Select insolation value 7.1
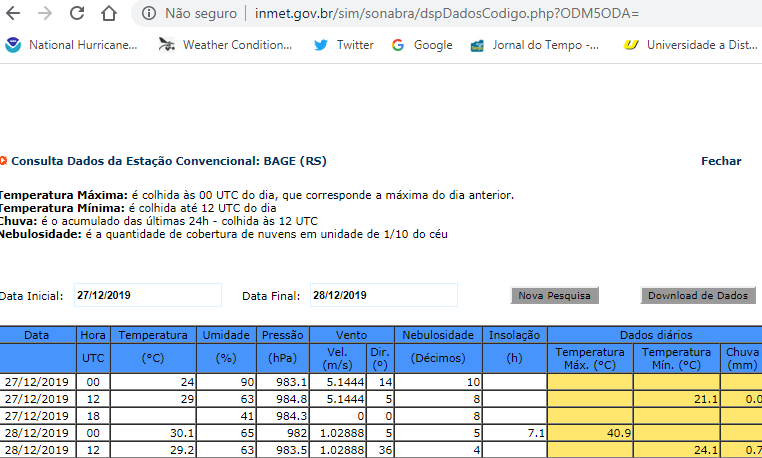 pyautogui.click(x=537, y=433)
